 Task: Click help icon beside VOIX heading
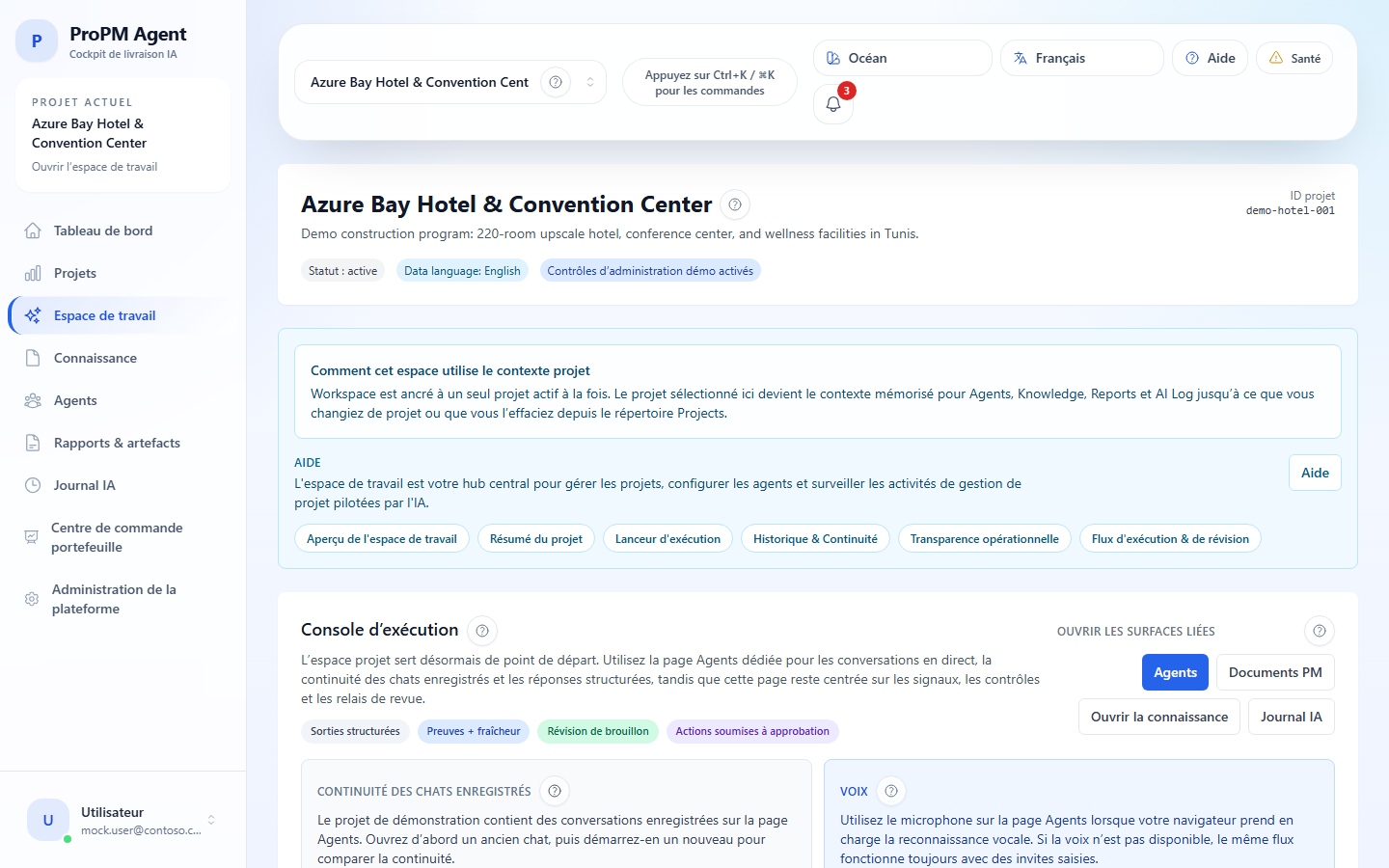[x=891, y=791]
